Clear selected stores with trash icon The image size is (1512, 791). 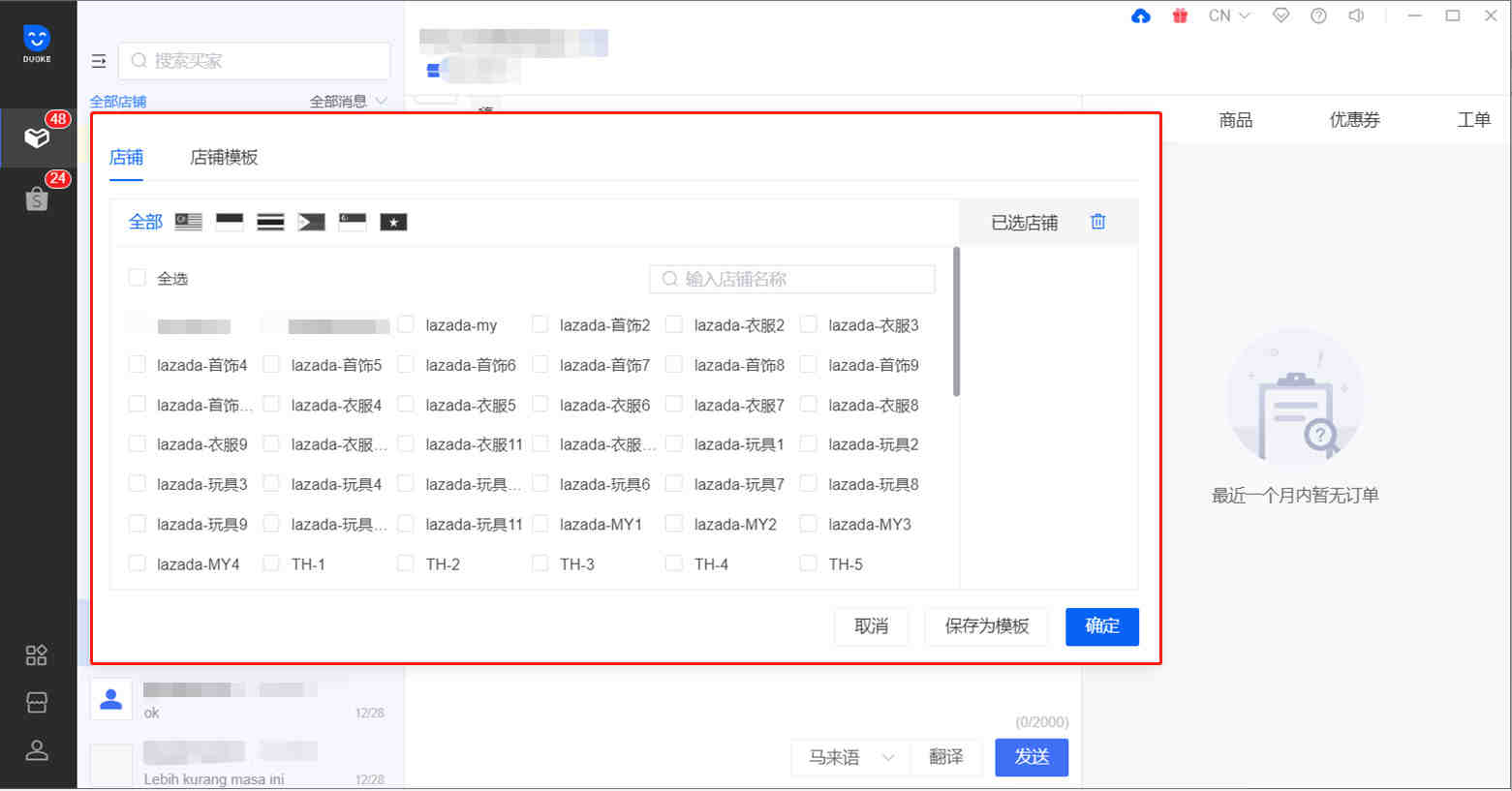(x=1097, y=222)
